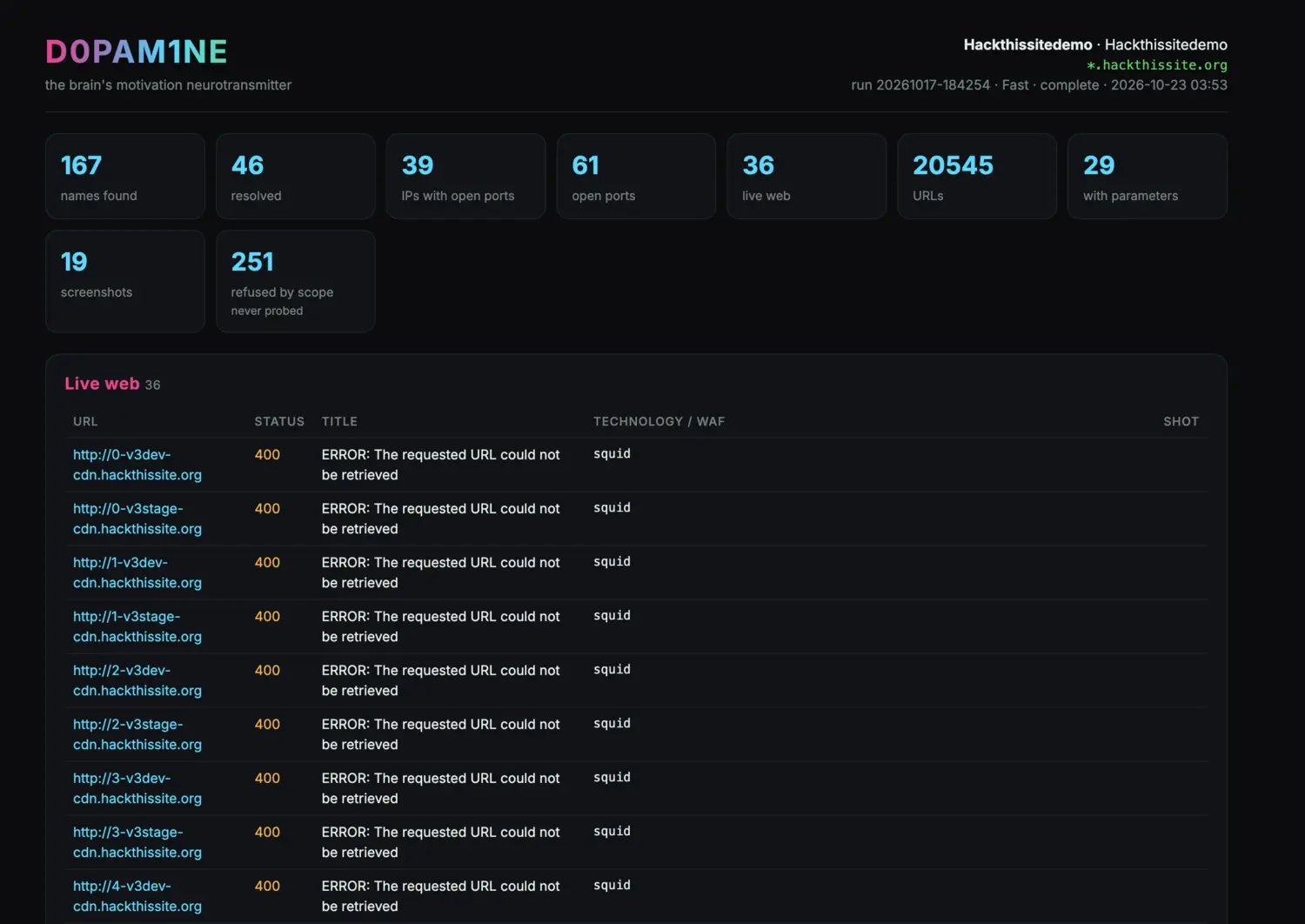The image size is (1305, 924).
Task: Click the 400 status of 2-v3stage-cdn row
Action: pyautogui.click(x=267, y=724)
